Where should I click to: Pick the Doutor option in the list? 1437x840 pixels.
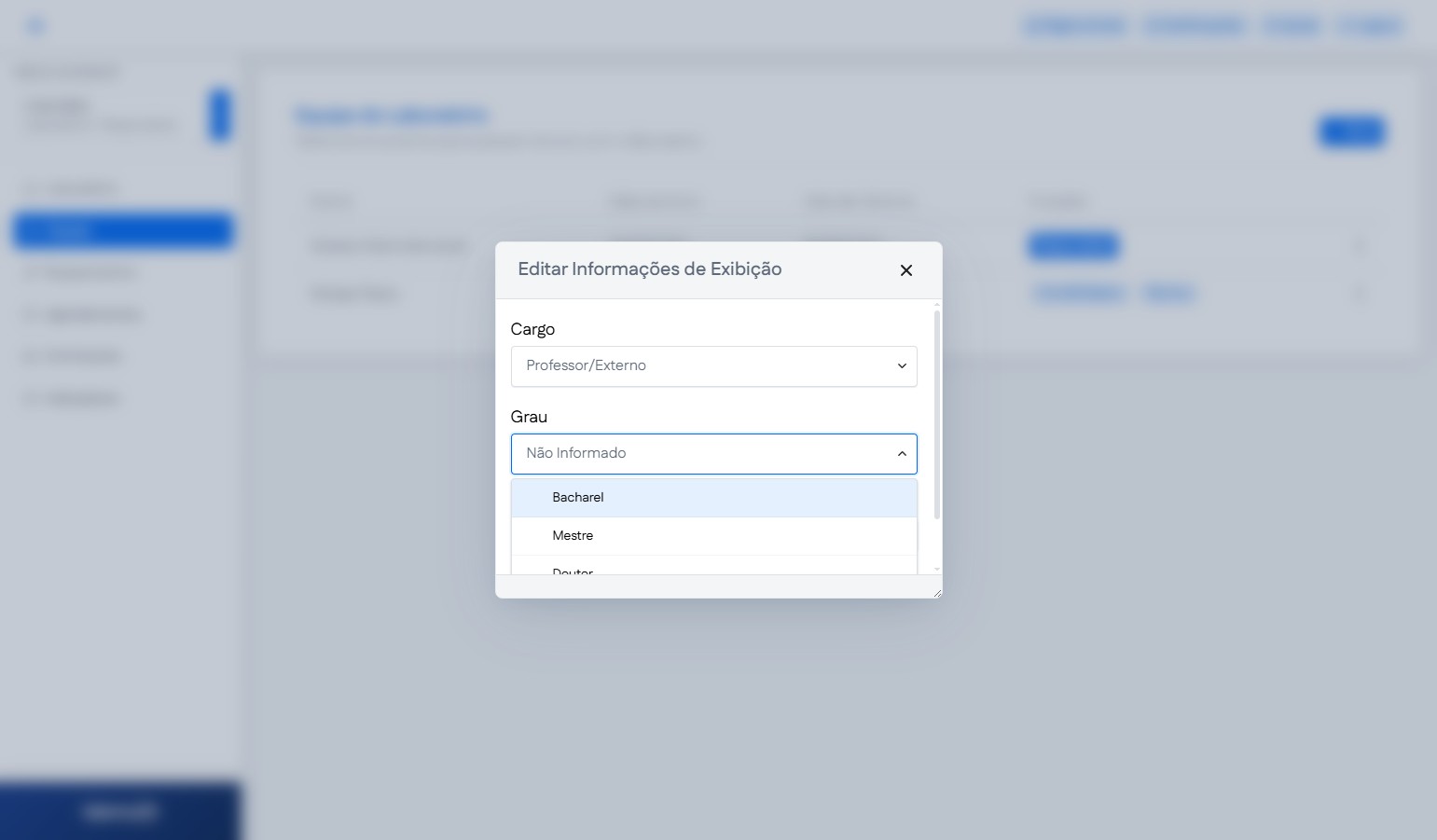573,571
